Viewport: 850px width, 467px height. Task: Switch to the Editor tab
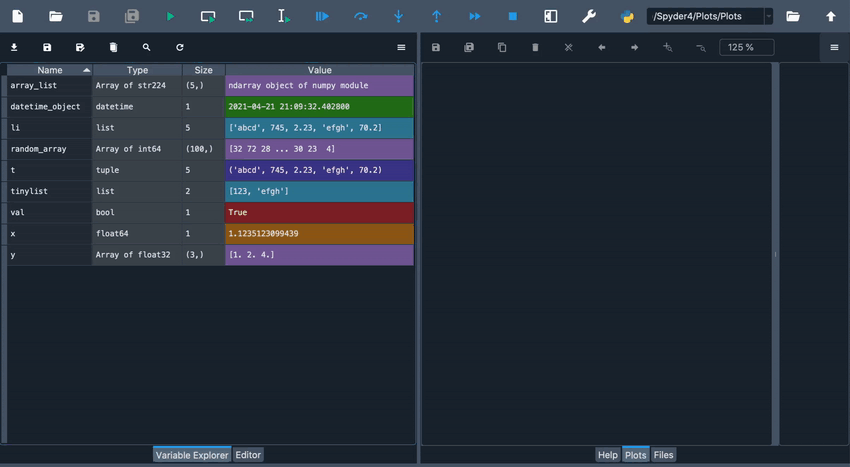(x=248, y=455)
